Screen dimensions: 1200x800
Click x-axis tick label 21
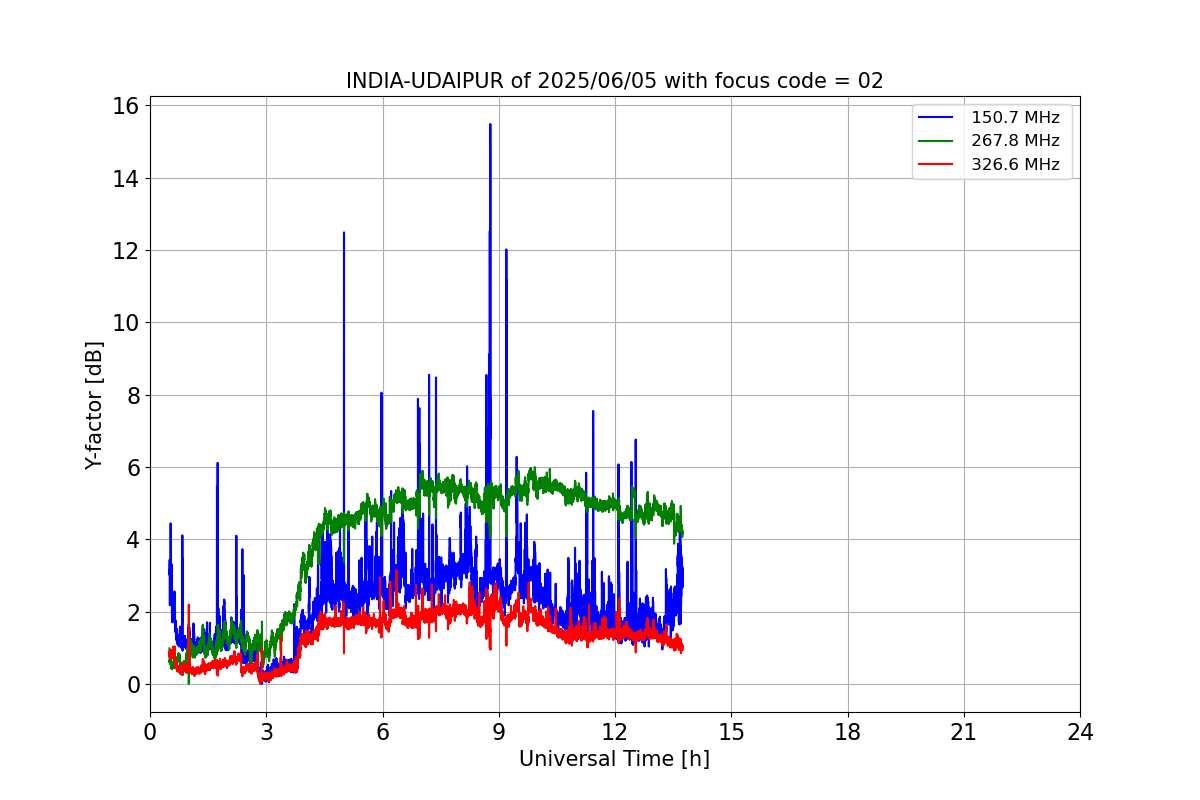coord(964,732)
